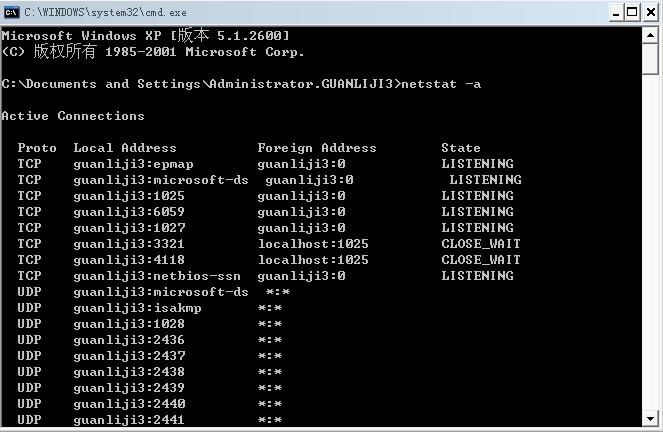This screenshot has width=663, height=432.
Task: Click local address guanliji3:2436
Action: (x=129, y=340)
